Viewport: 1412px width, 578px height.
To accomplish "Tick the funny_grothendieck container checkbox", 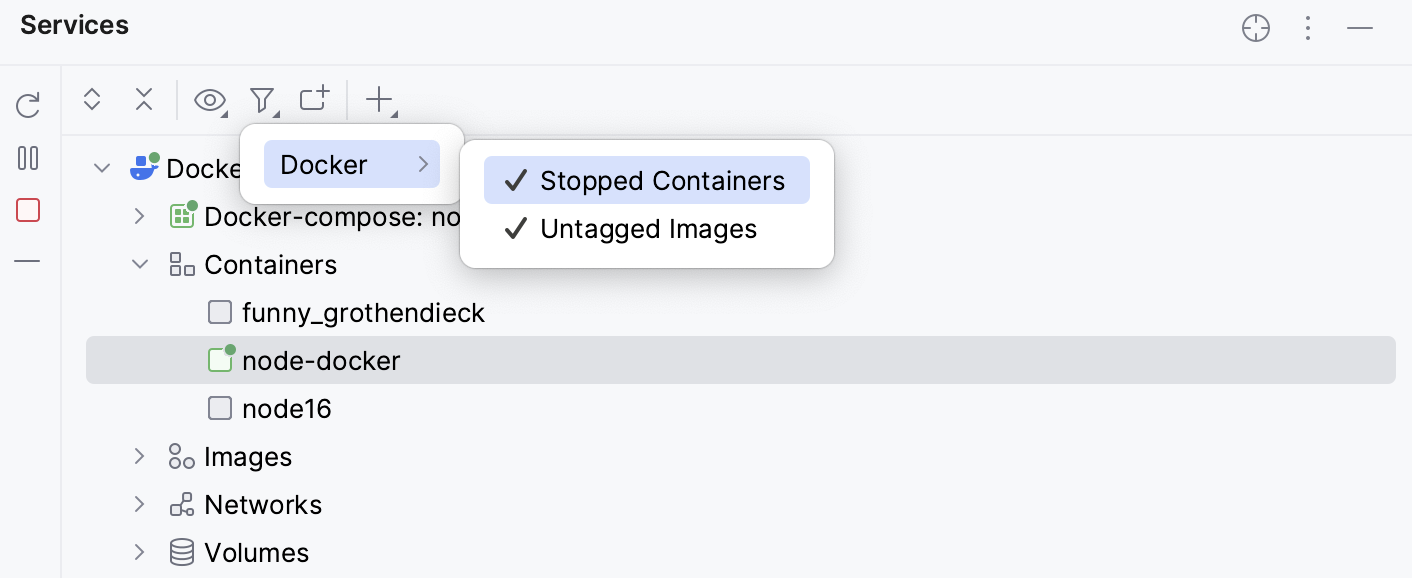I will (220, 312).
